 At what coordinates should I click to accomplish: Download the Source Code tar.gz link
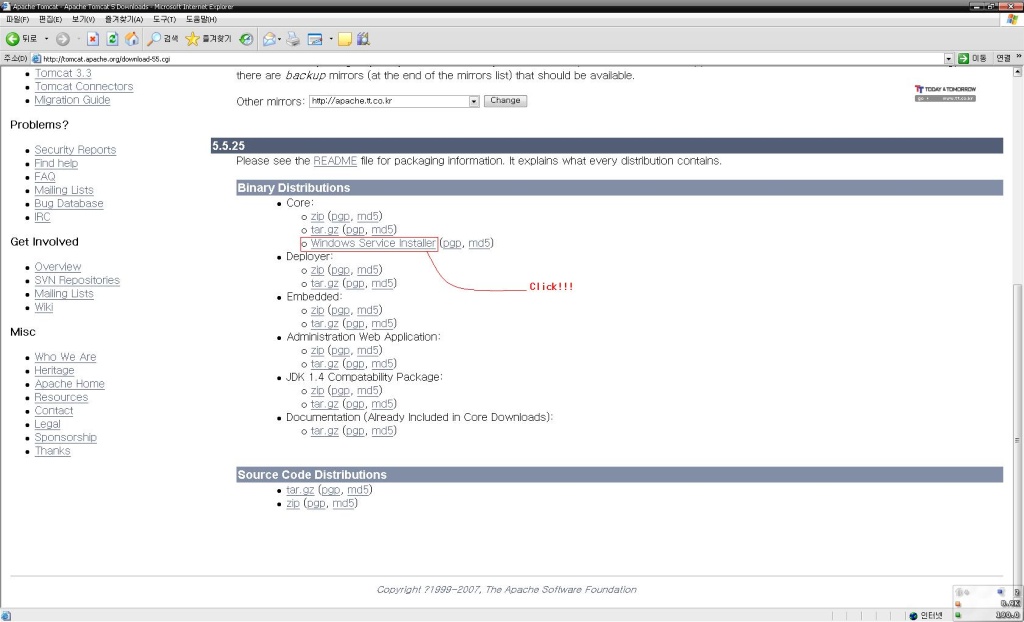[300, 490]
